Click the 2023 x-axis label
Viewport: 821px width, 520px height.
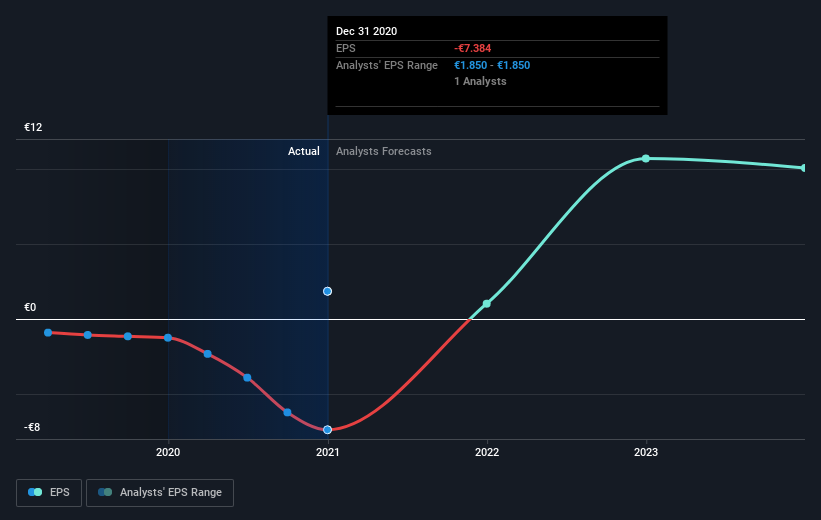click(x=646, y=452)
